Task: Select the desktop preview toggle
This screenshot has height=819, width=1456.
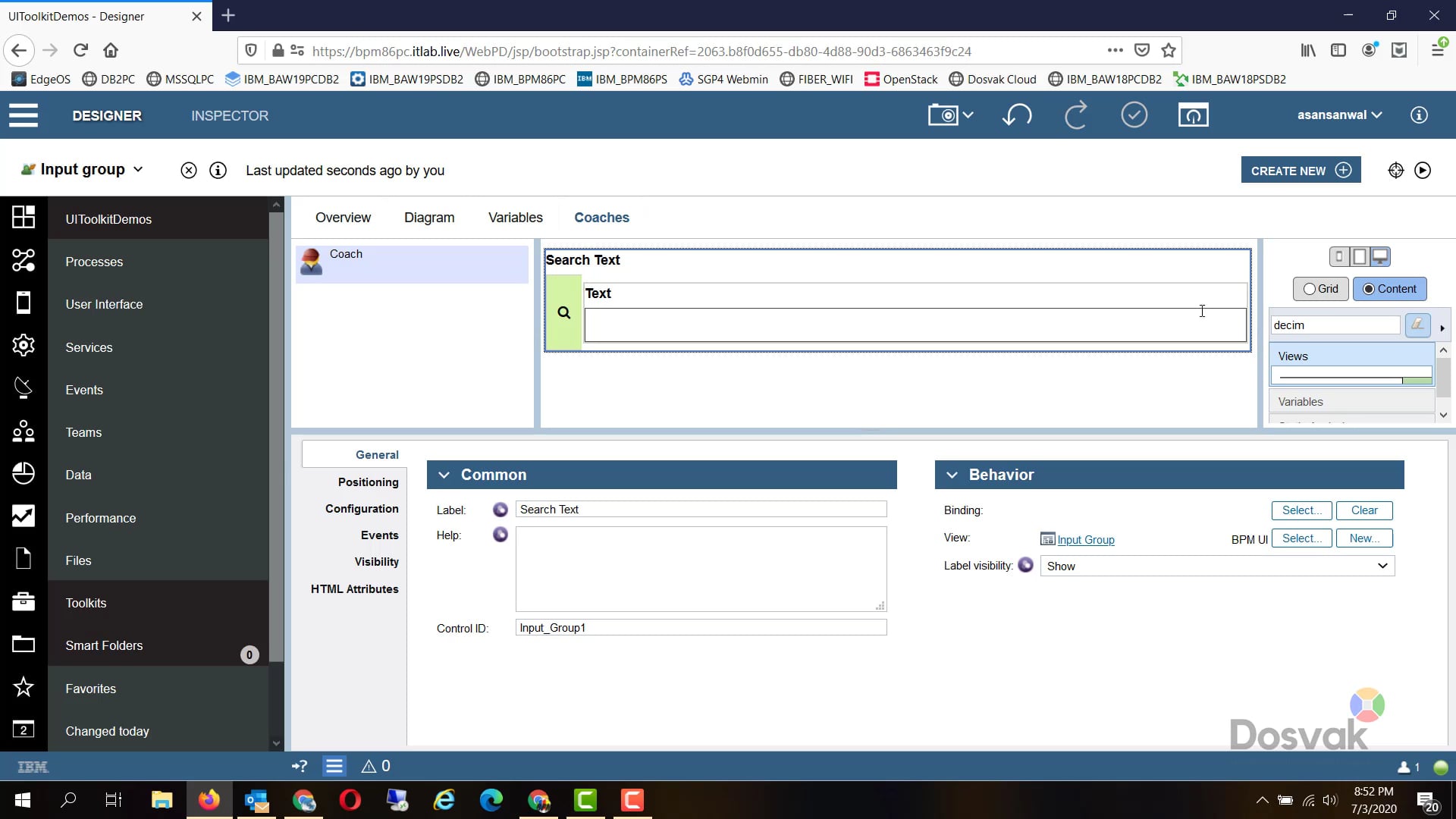Action: coord(1382,256)
